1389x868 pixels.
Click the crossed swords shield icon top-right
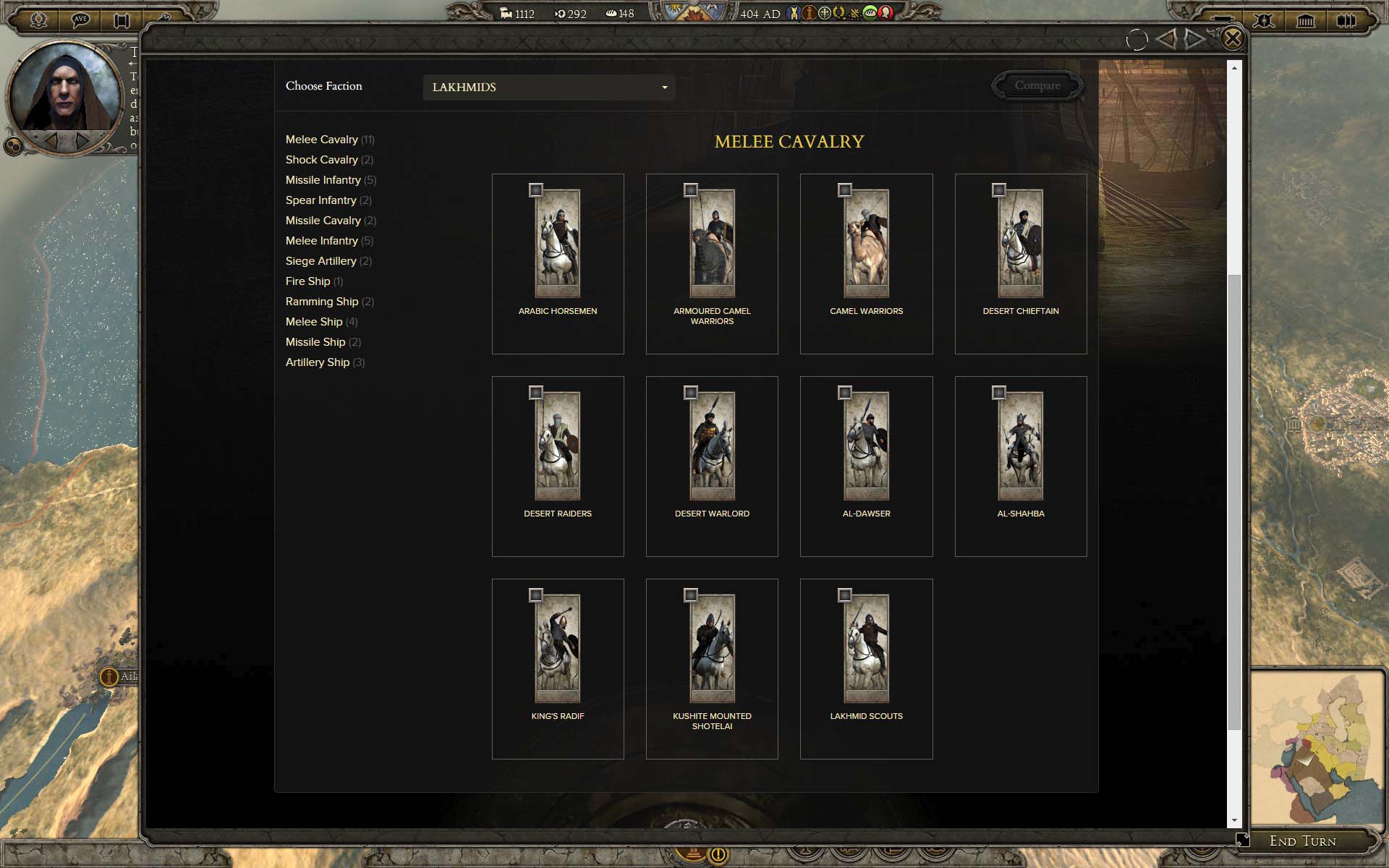click(1263, 20)
